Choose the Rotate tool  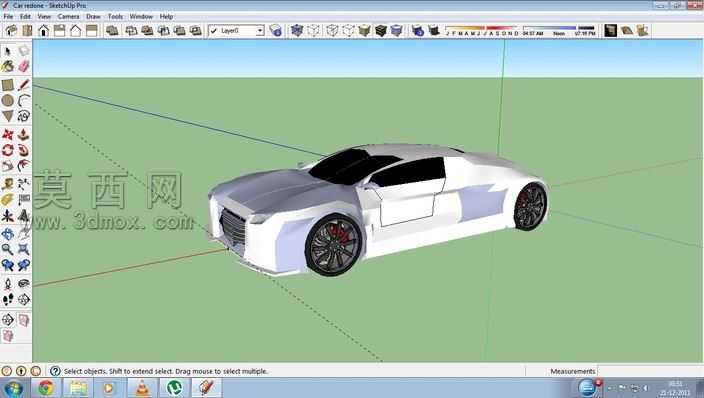tap(8, 150)
